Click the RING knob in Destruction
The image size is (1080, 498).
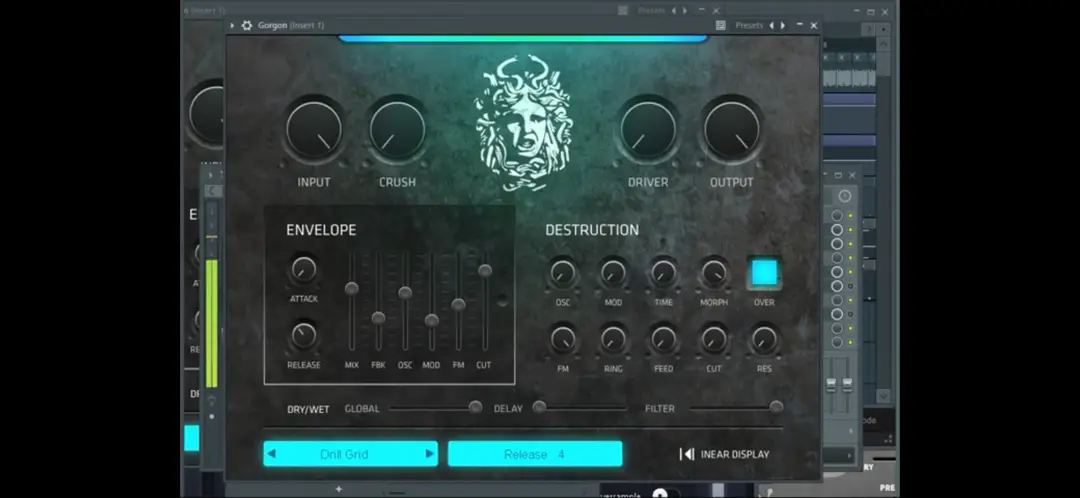[613, 340]
